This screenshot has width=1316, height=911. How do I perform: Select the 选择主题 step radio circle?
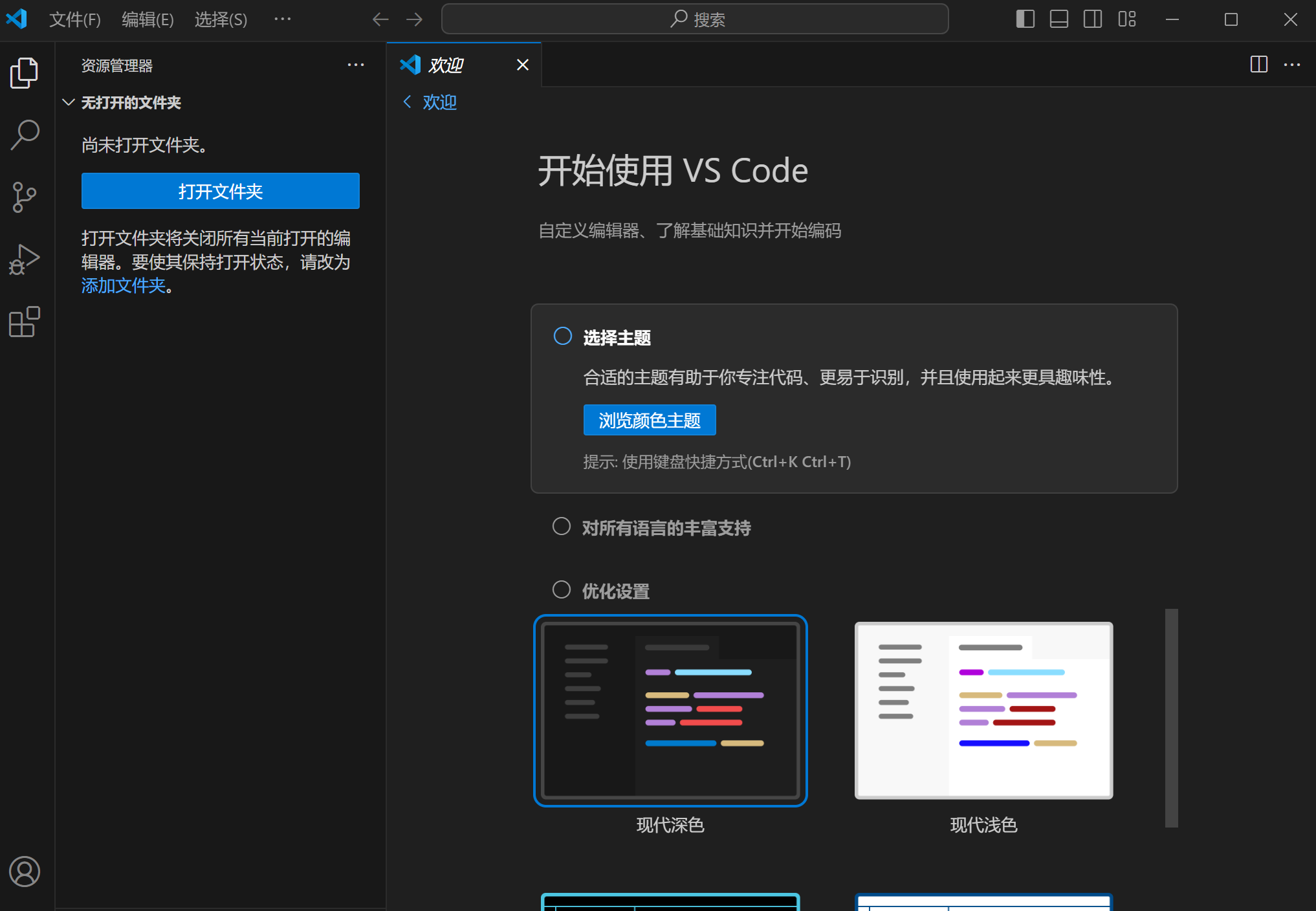[x=562, y=336]
